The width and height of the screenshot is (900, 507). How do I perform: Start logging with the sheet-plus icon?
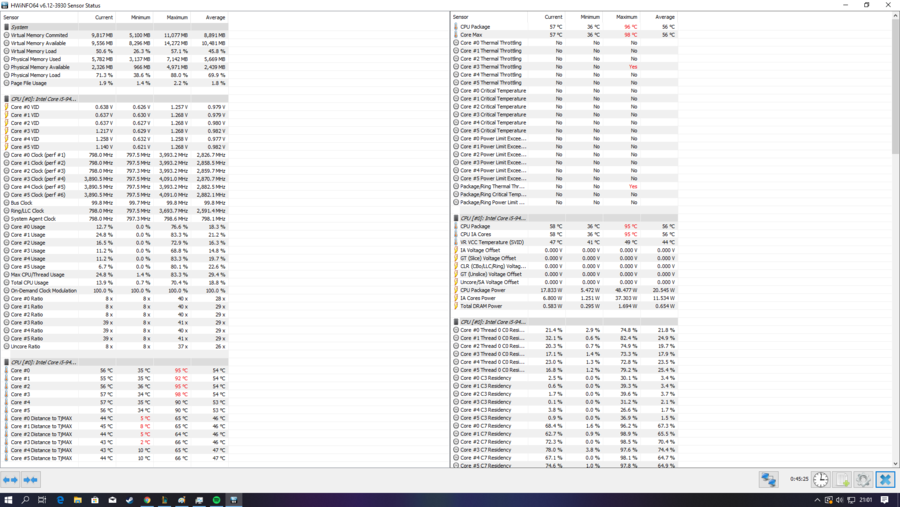tap(843, 479)
